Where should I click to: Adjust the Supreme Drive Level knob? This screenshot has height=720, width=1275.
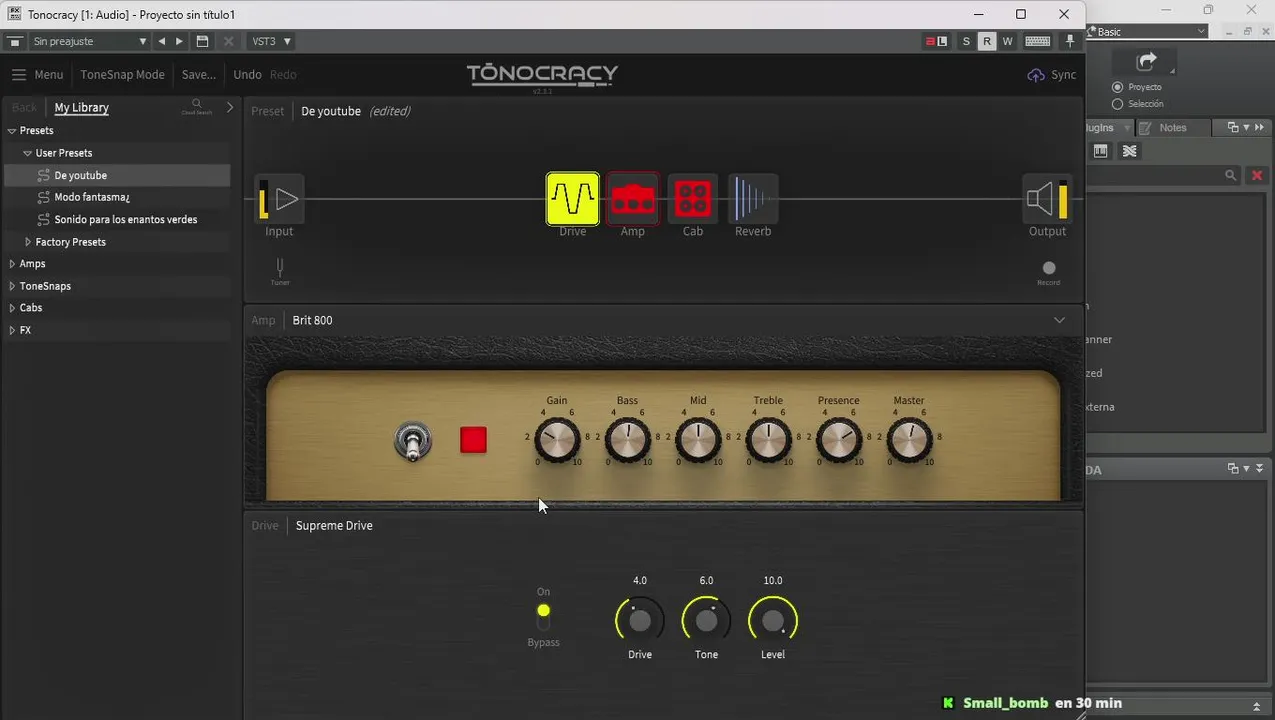click(773, 621)
